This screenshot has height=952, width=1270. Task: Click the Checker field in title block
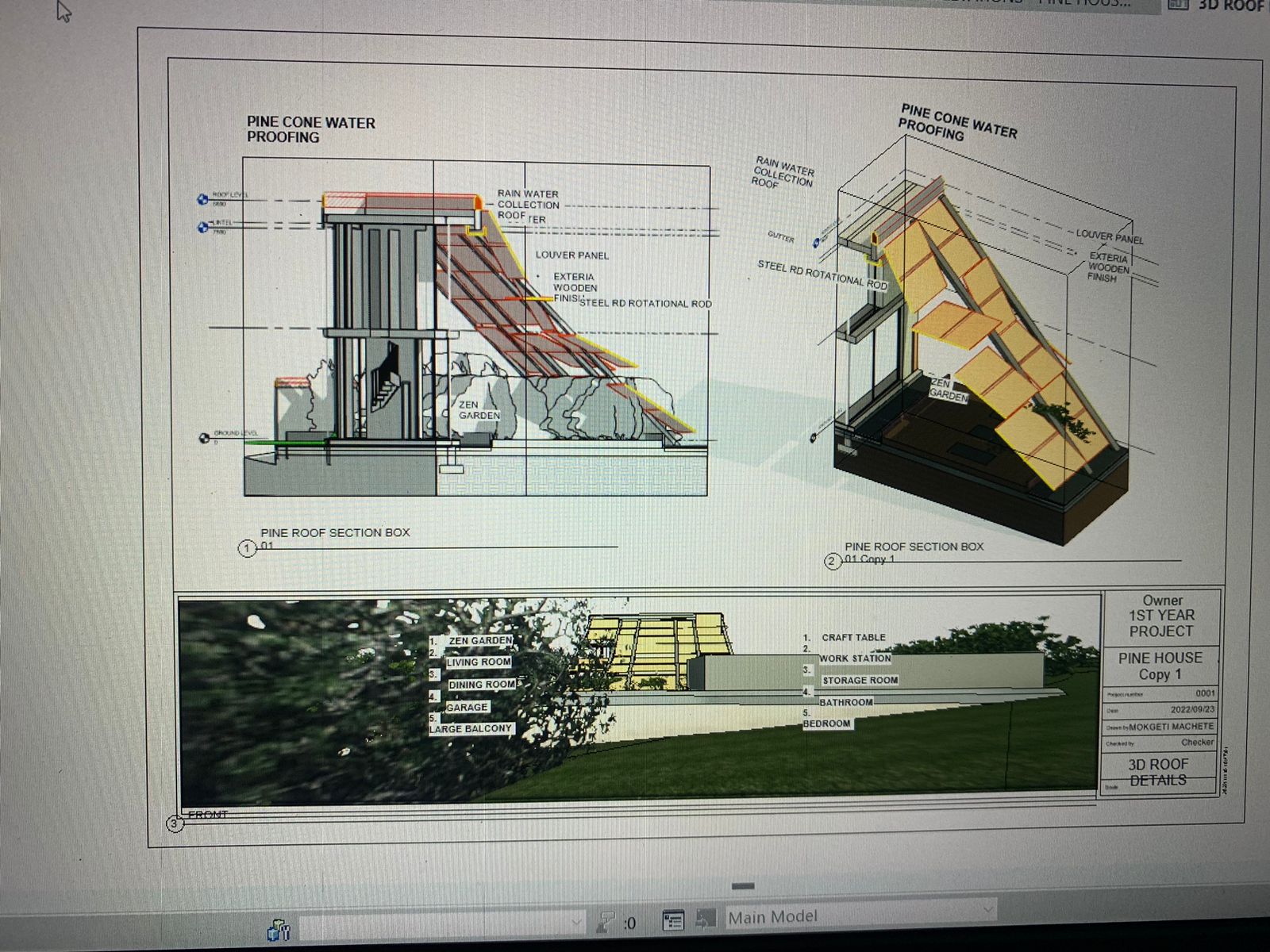pyautogui.click(x=1198, y=743)
